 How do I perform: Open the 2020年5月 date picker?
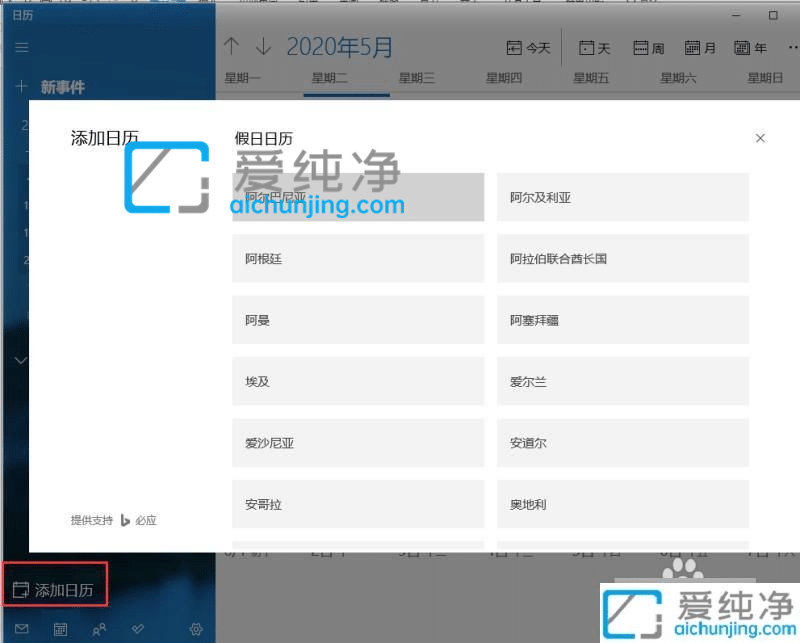[340, 46]
